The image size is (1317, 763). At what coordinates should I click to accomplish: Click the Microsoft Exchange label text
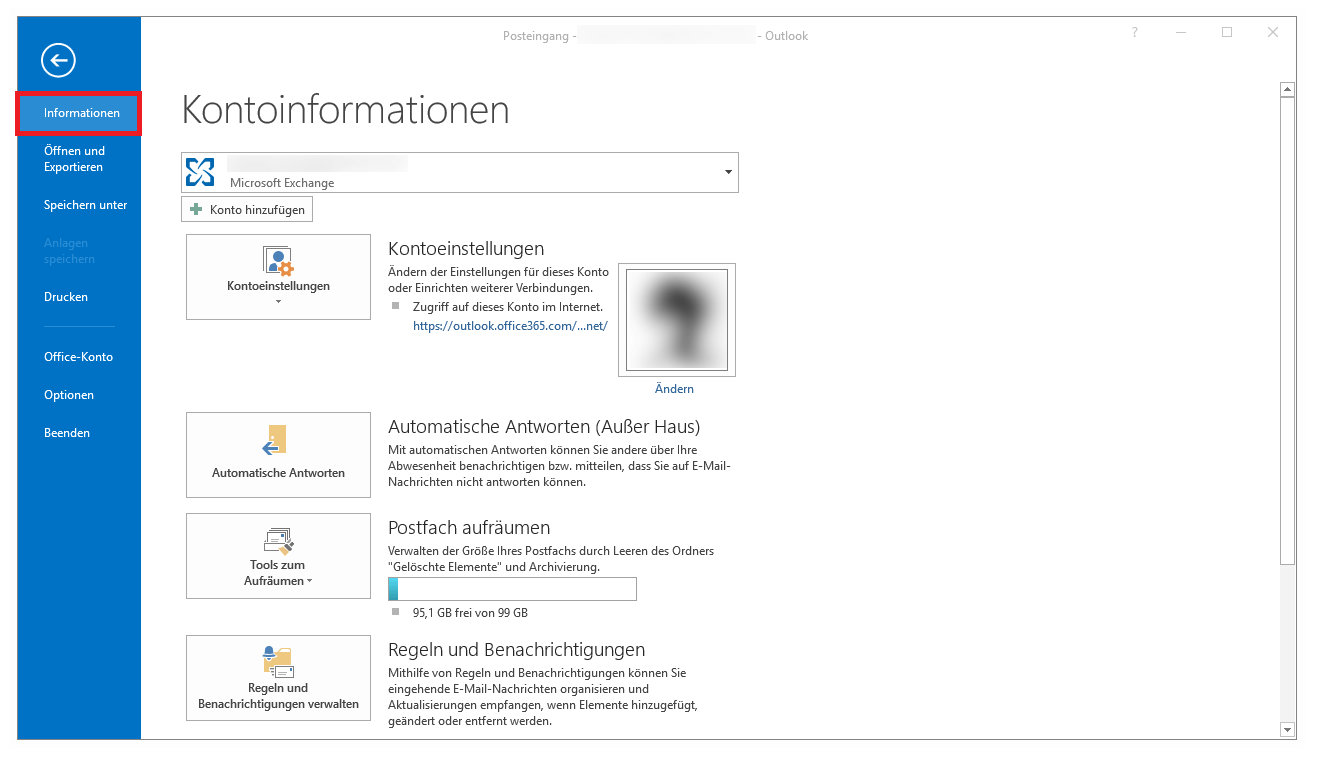coord(282,183)
